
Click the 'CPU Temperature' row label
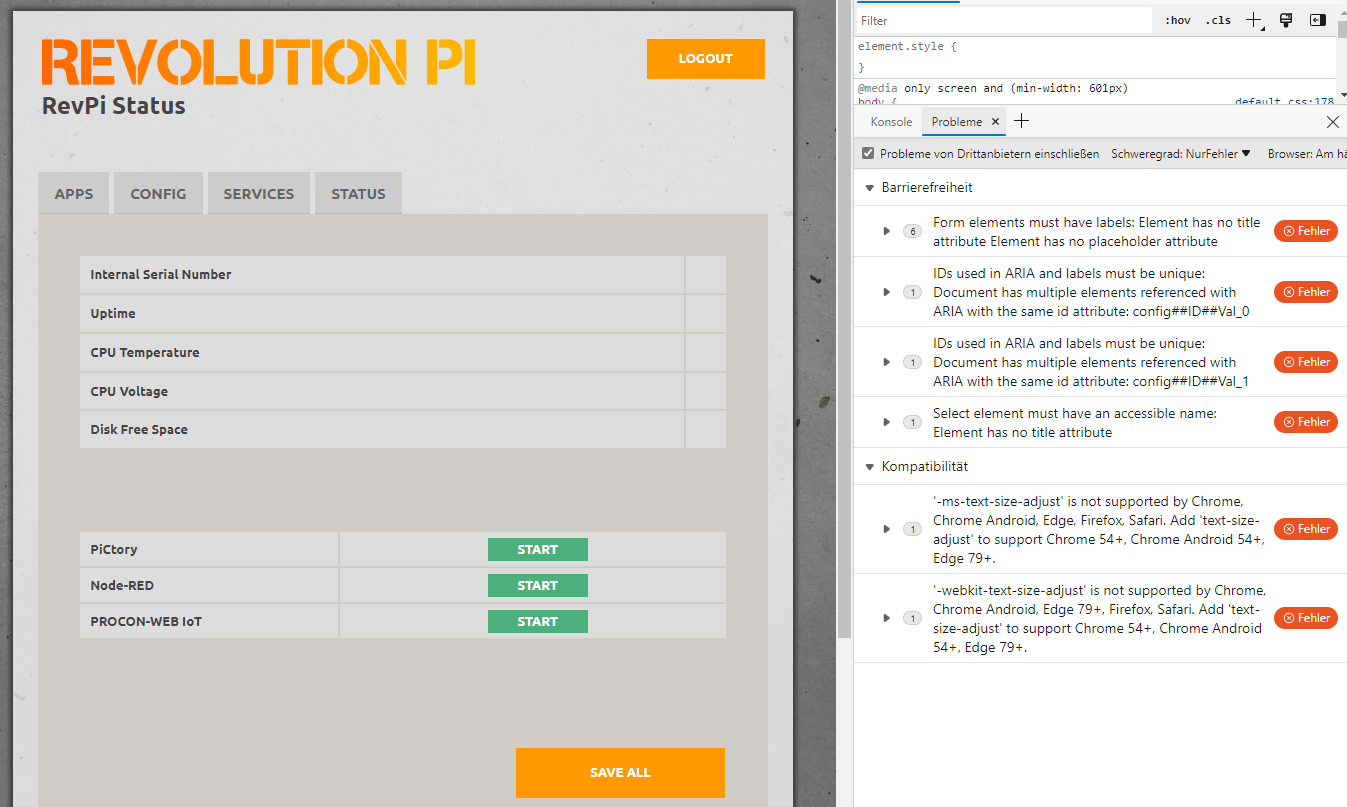(x=145, y=353)
